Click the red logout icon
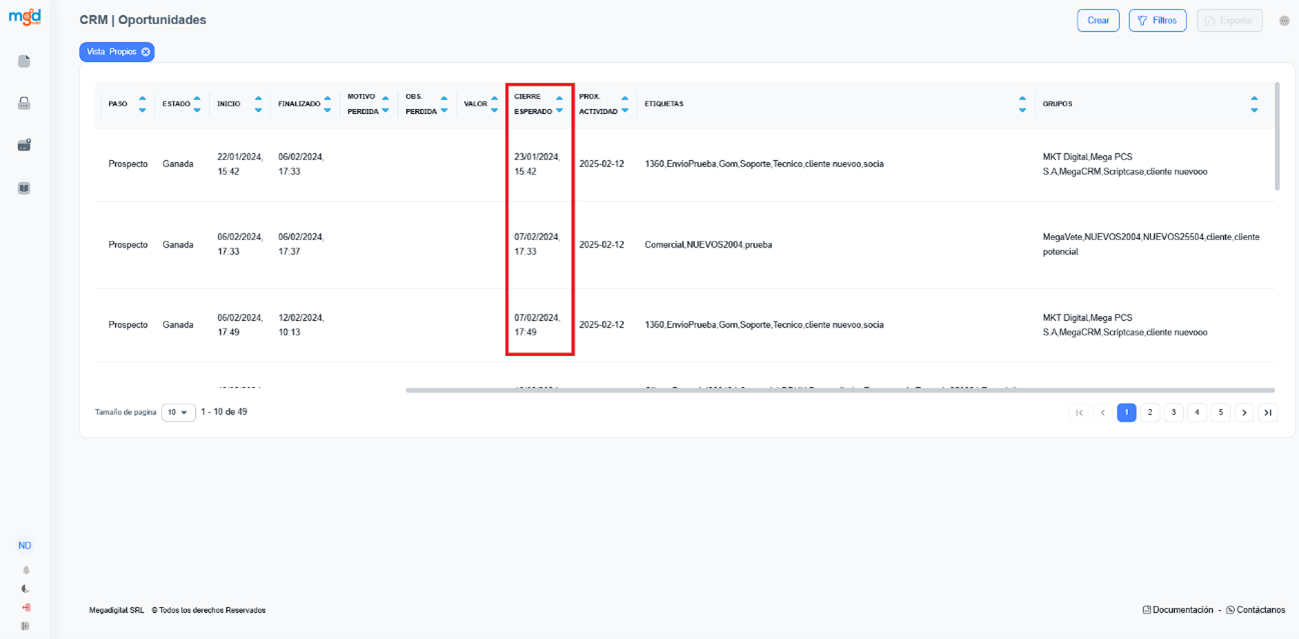 [25, 607]
